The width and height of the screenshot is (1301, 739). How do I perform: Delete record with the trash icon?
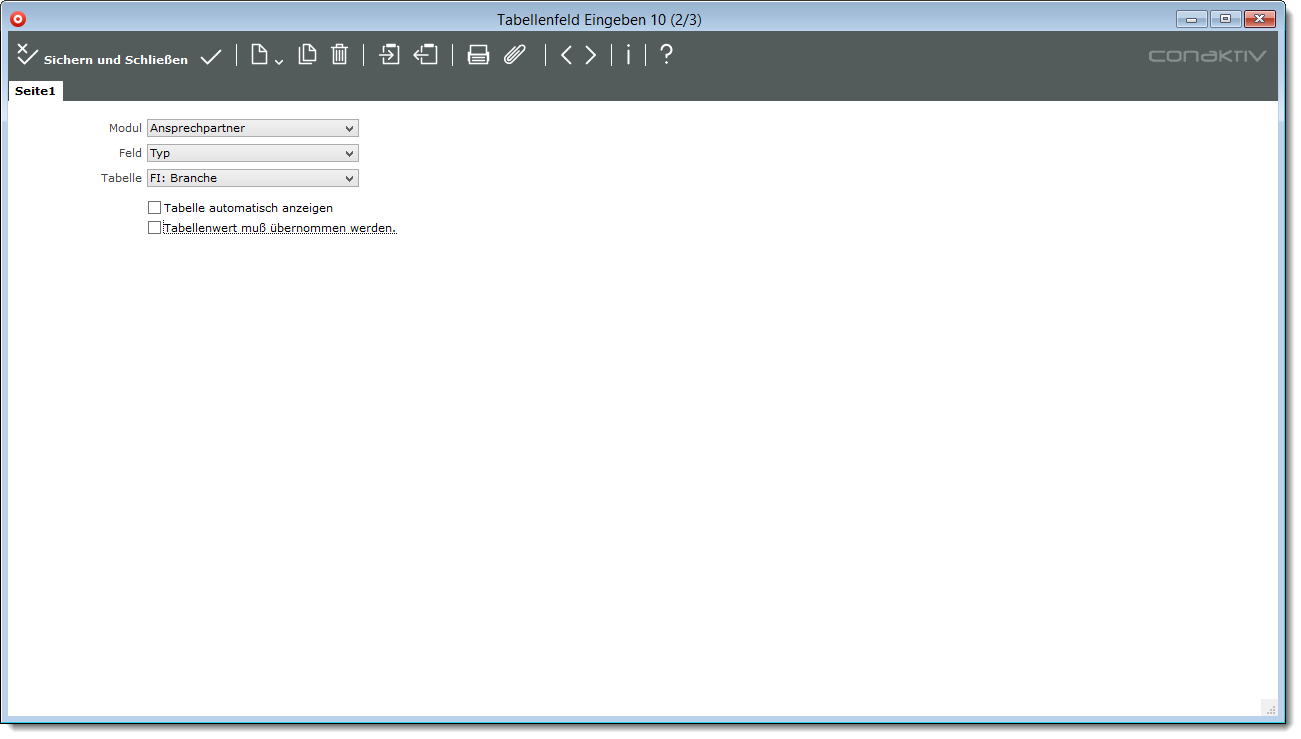tap(339, 55)
